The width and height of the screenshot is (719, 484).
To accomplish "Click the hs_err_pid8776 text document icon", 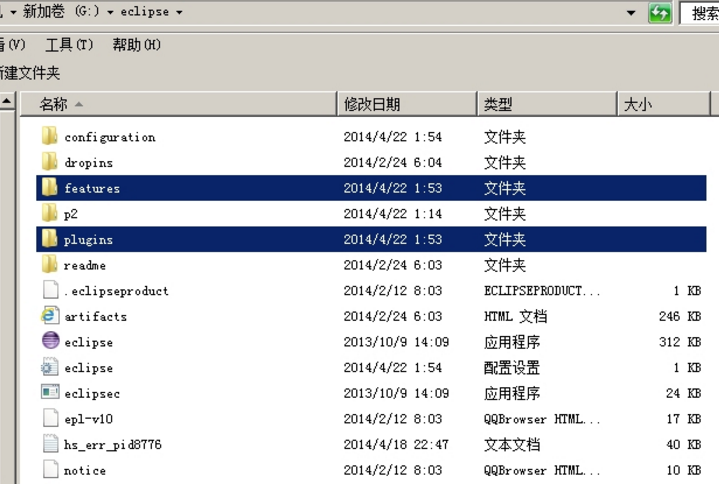I will tap(50, 444).
